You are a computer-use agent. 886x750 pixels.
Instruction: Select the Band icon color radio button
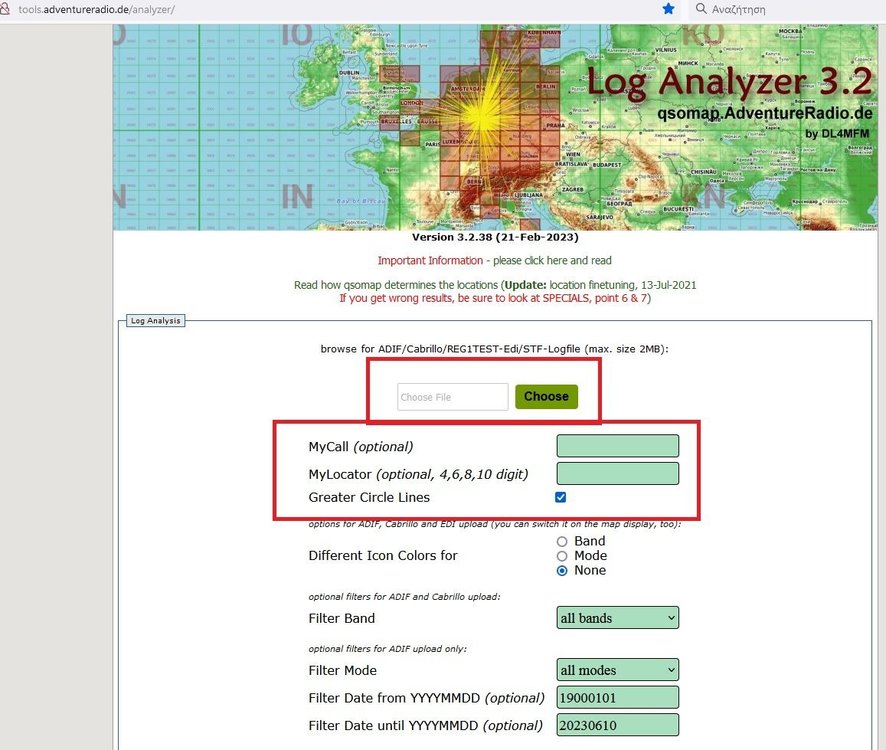click(x=562, y=541)
